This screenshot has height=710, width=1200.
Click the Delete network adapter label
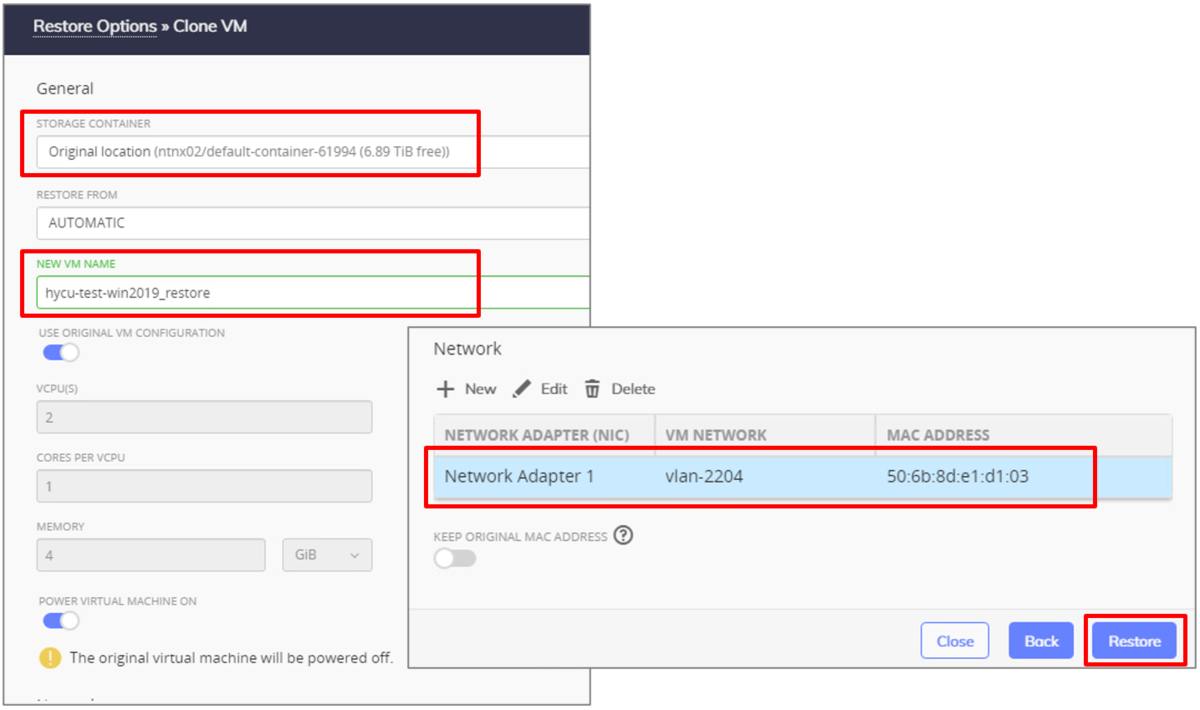(x=633, y=389)
